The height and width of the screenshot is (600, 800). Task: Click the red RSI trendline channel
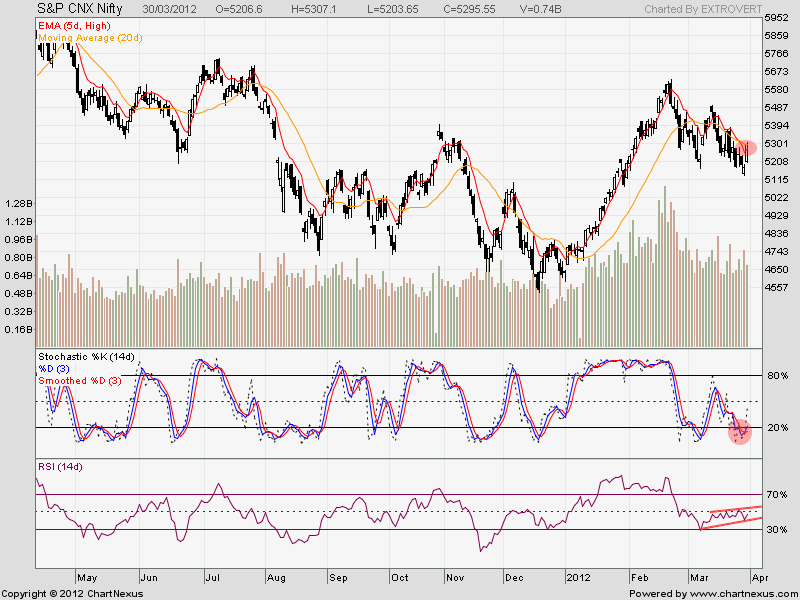pos(730,513)
